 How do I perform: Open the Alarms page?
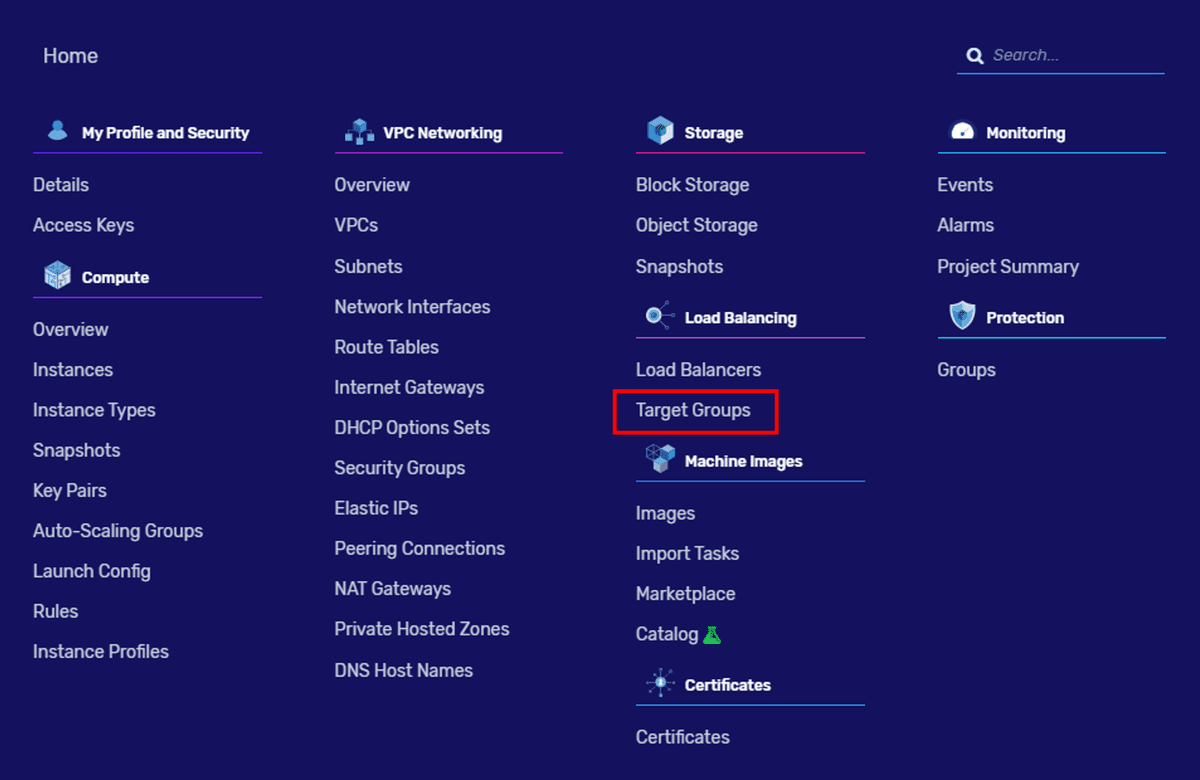point(966,226)
